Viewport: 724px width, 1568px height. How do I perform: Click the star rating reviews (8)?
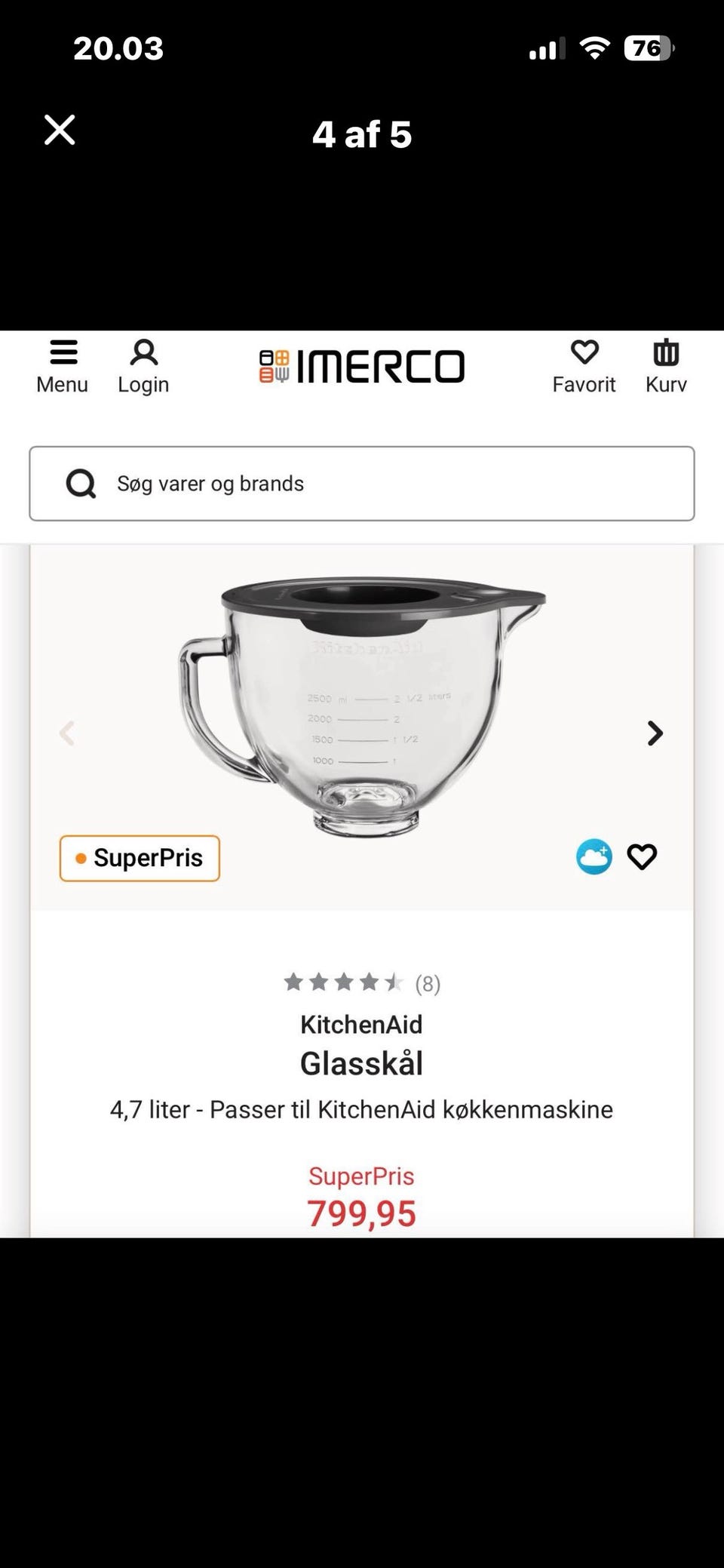click(361, 982)
